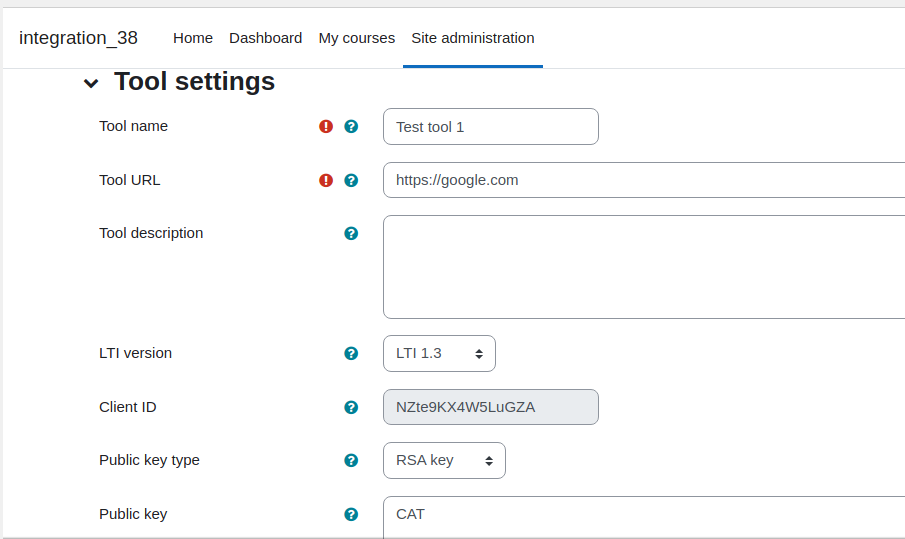This screenshot has height=539, width=905.
Task: Click inside the Tool URL field
Action: (x=644, y=180)
